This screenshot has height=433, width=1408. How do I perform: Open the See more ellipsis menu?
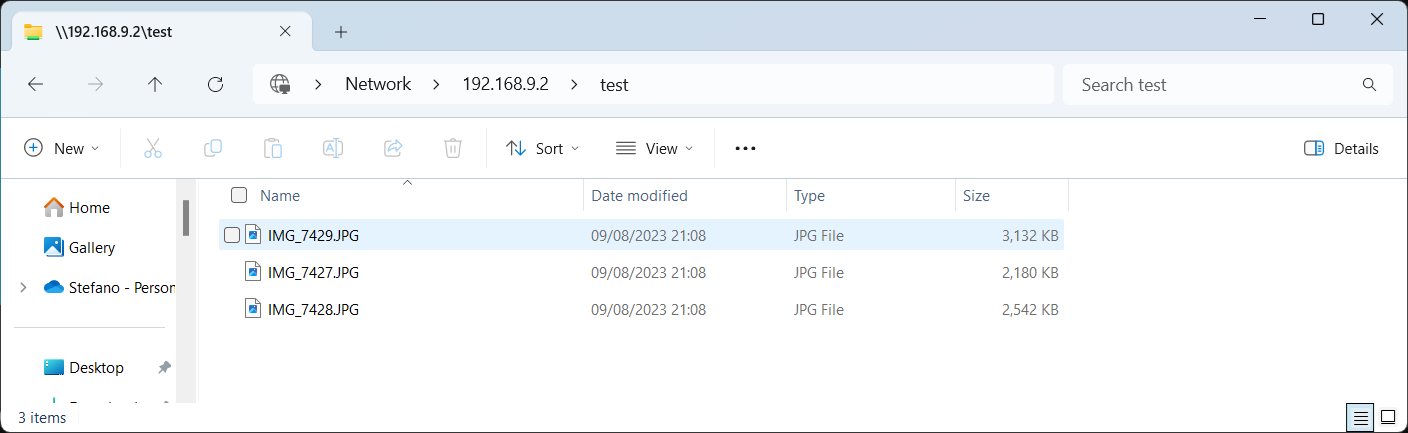pos(745,148)
